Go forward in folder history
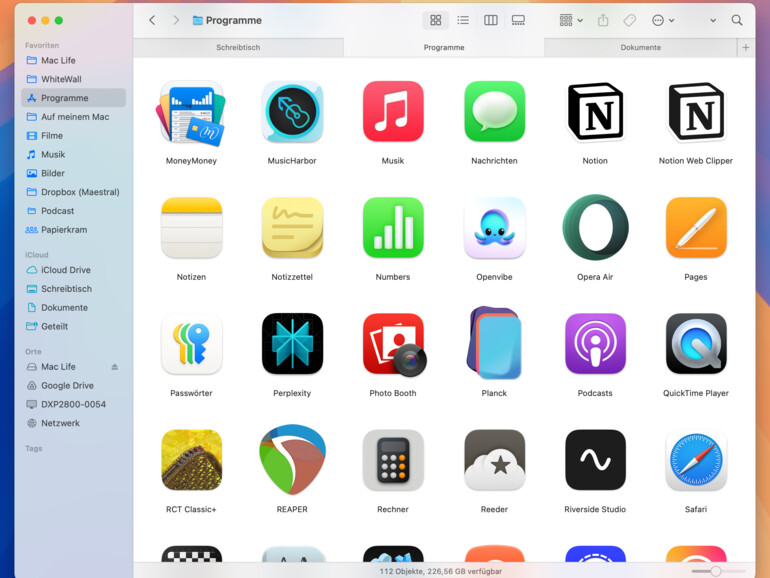This screenshot has width=770, height=578. 176,20
